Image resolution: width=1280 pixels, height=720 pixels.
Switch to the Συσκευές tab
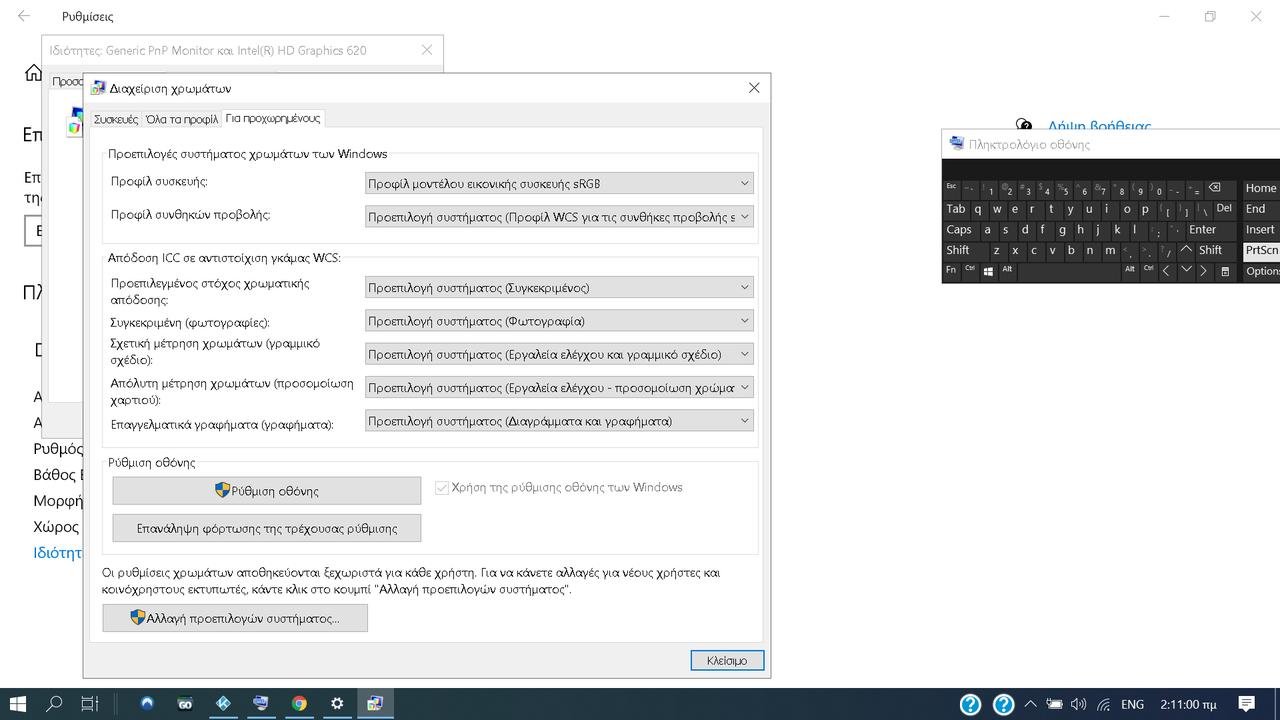[x=116, y=119]
